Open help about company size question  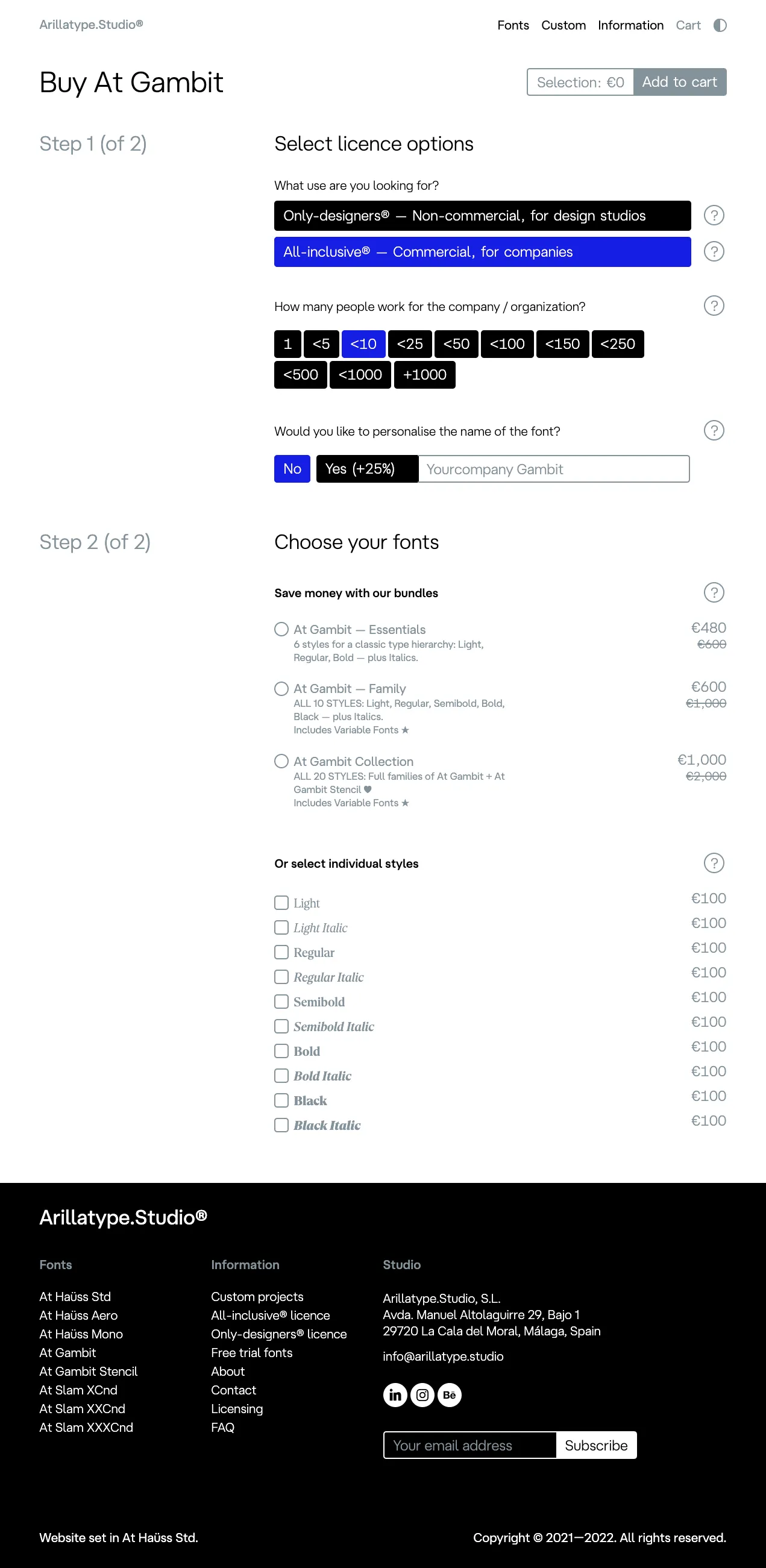click(714, 306)
